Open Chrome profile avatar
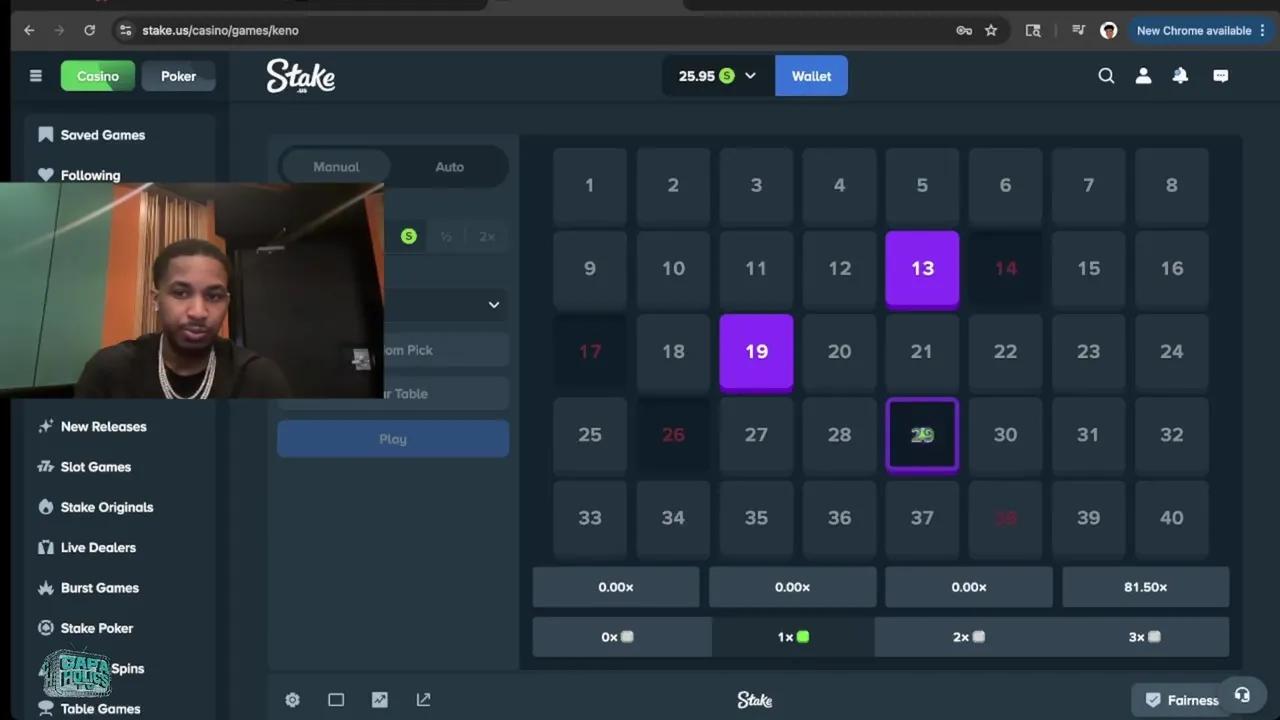 [1108, 30]
